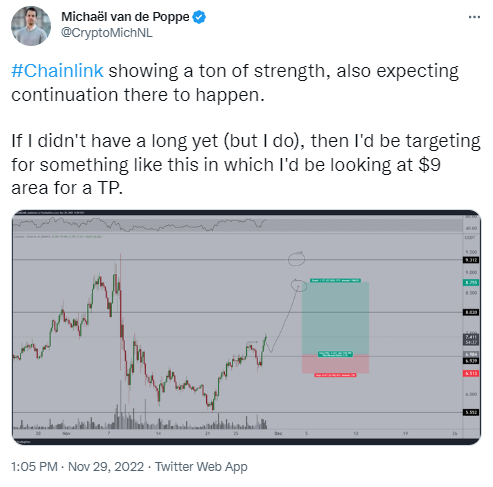Screen dimensions: 493x487
Task: Open the #Chainlink hashtag link
Action: coord(57,71)
